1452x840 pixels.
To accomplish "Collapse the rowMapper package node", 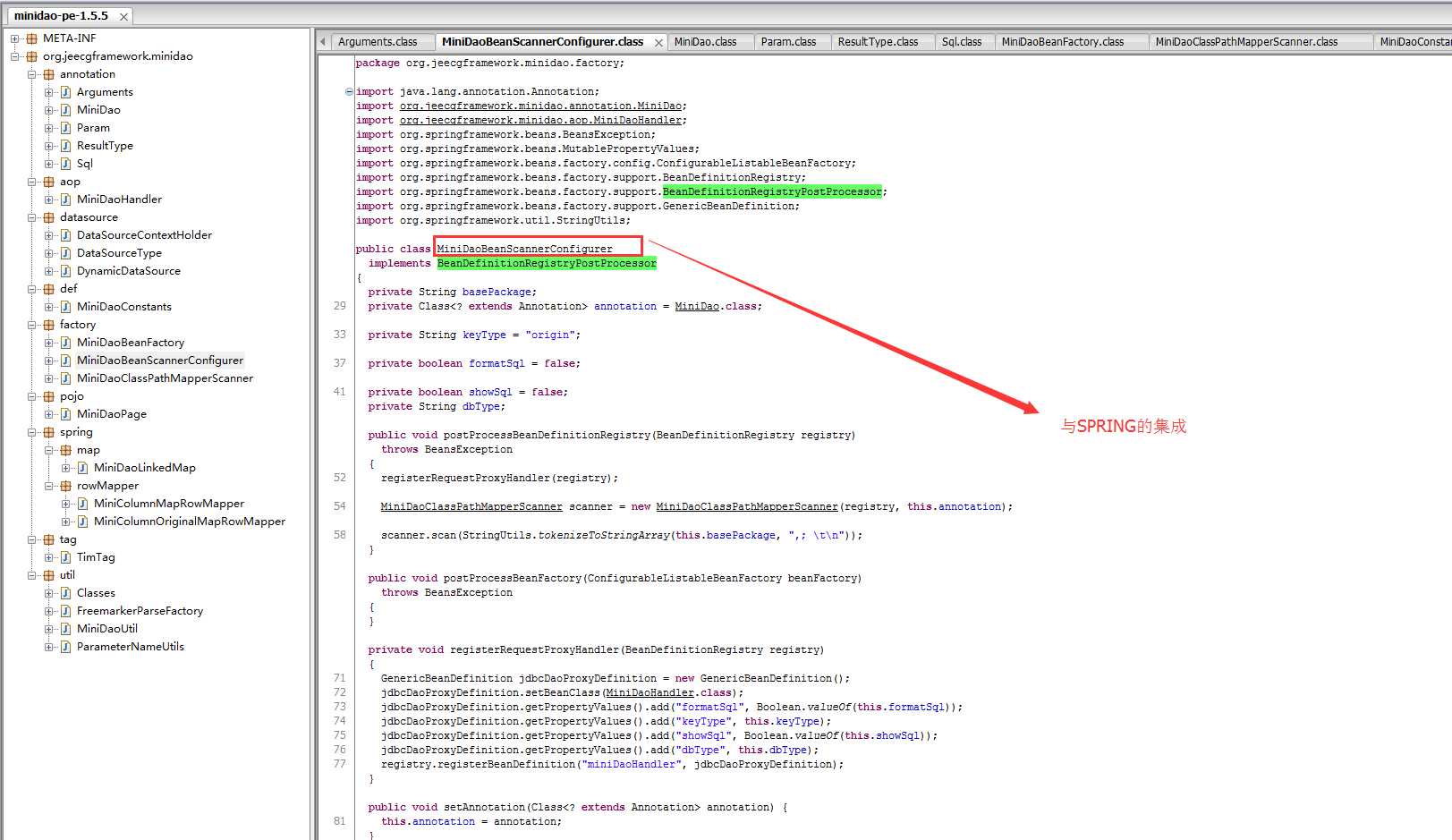I will (x=49, y=486).
